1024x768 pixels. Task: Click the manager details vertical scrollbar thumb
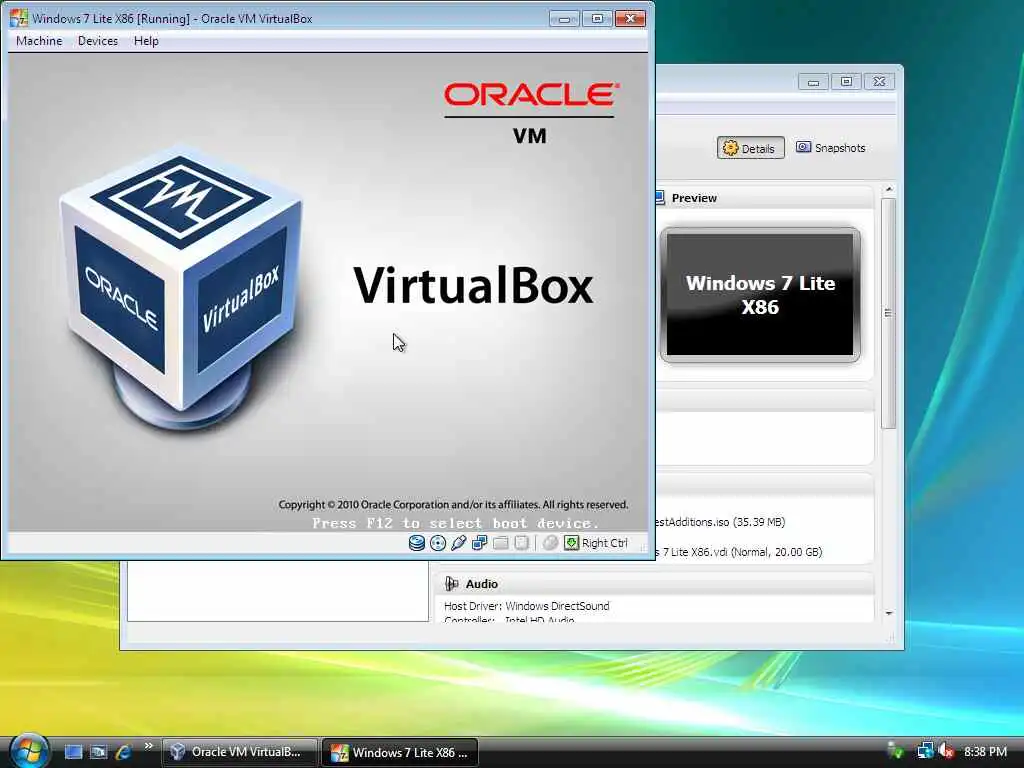[888, 313]
